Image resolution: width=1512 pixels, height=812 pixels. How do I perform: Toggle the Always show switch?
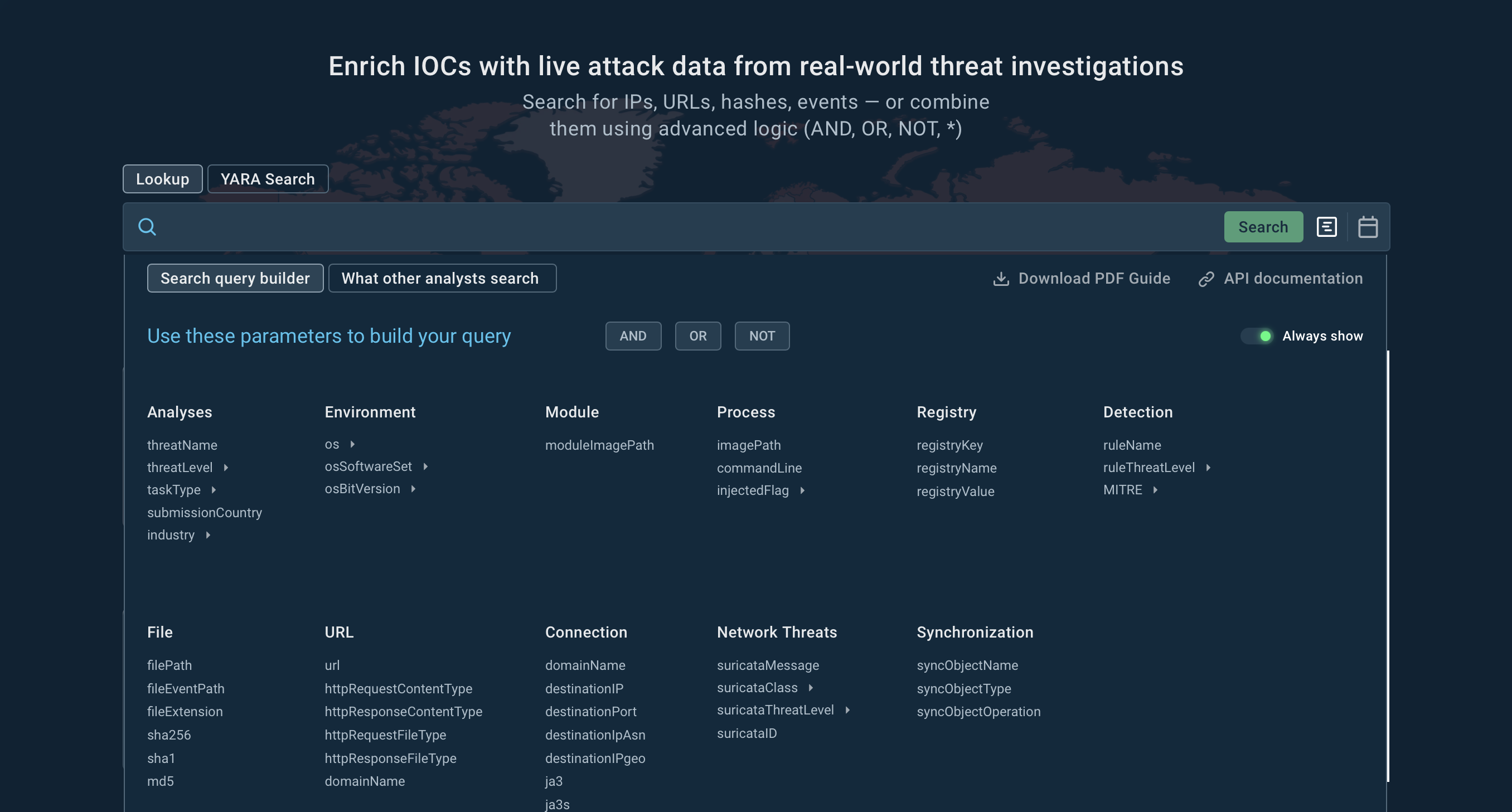tap(1257, 336)
